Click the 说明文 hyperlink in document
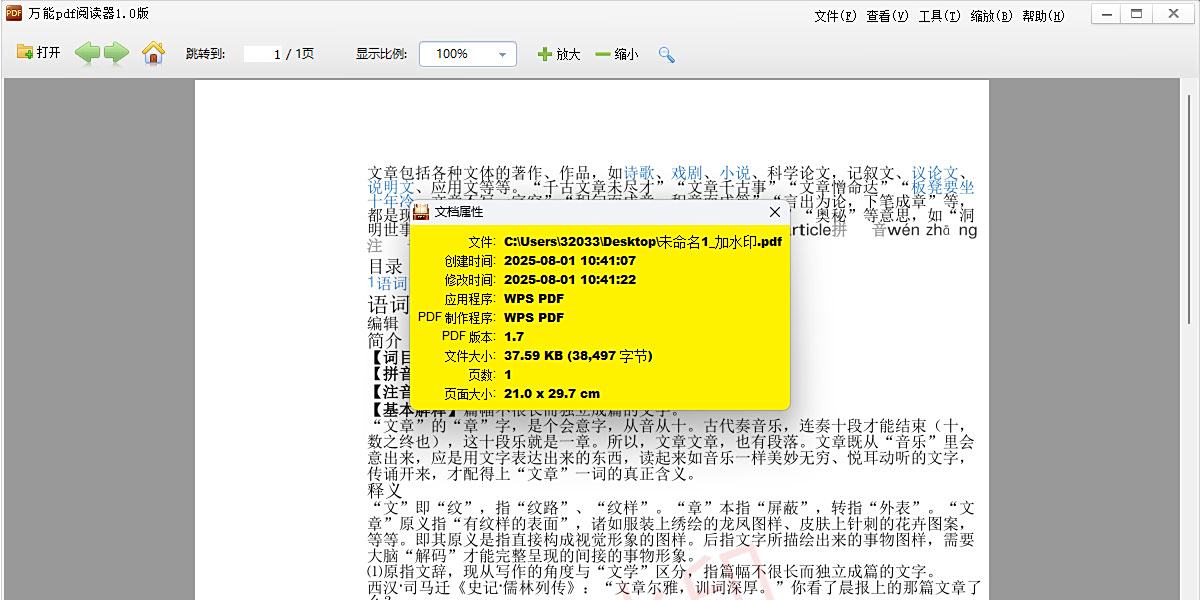Image resolution: width=1200 pixels, height=600 pixels. 391,187
